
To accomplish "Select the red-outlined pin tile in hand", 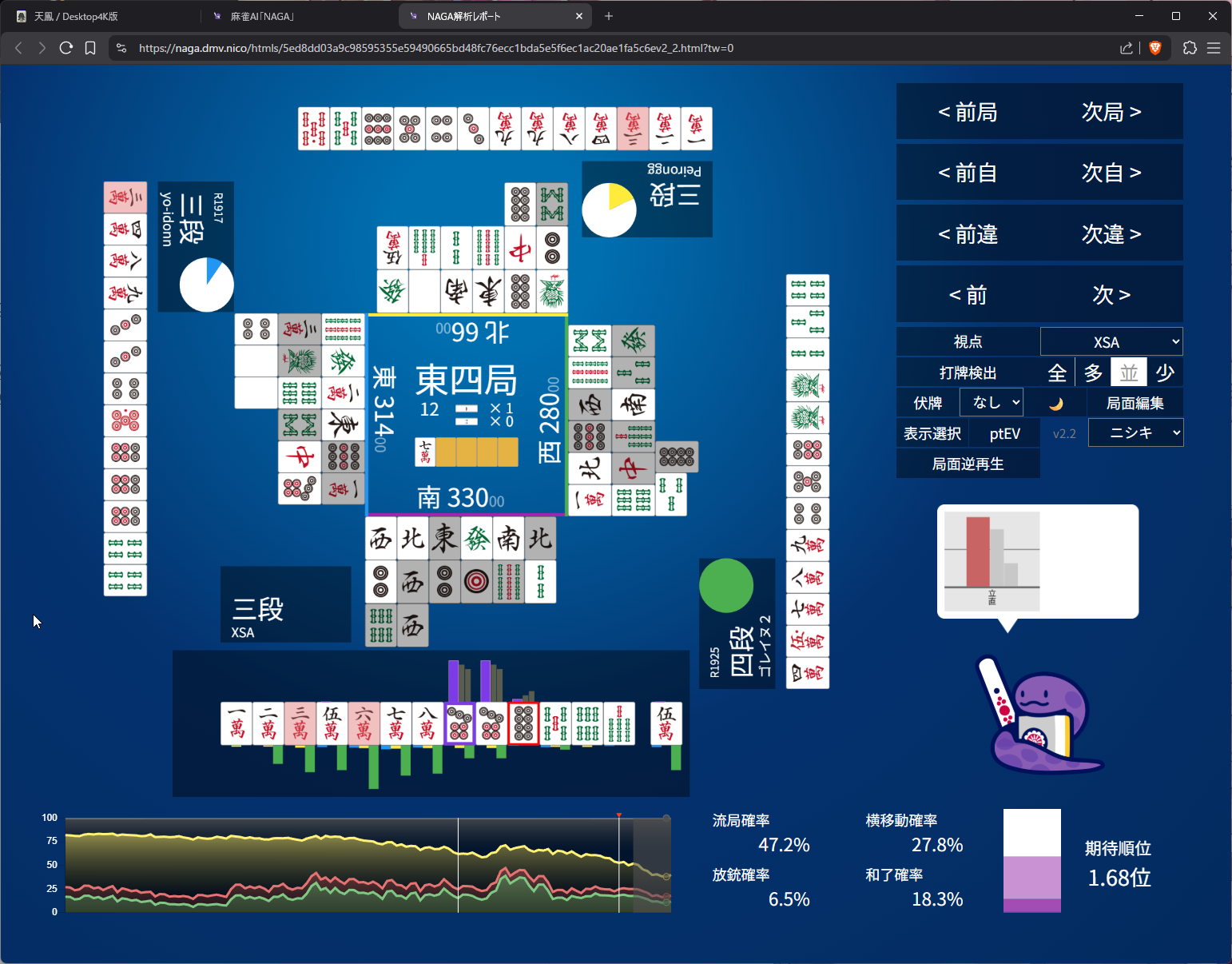I will tap(523, 723).
